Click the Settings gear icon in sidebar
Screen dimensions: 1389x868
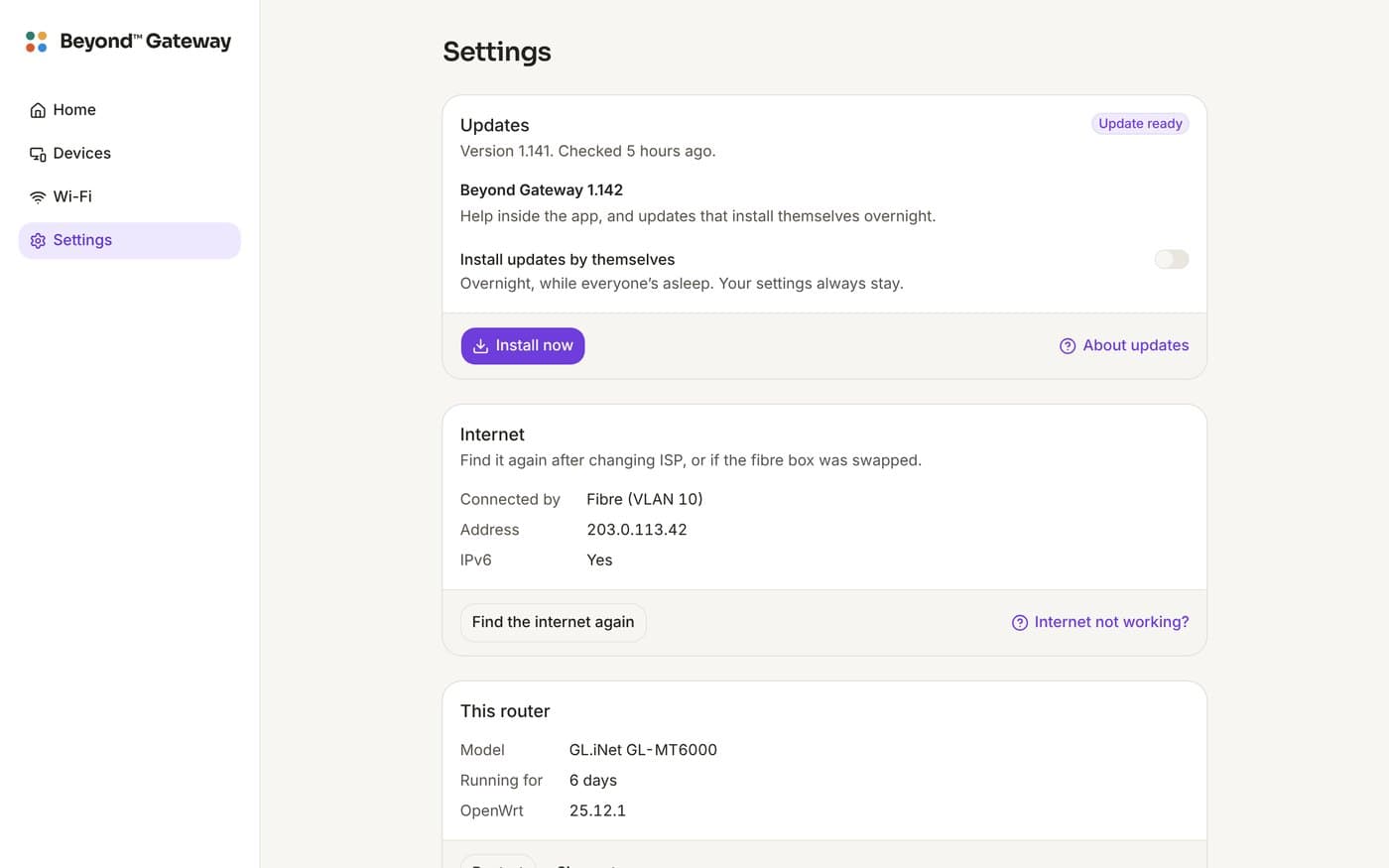(38, 241)
